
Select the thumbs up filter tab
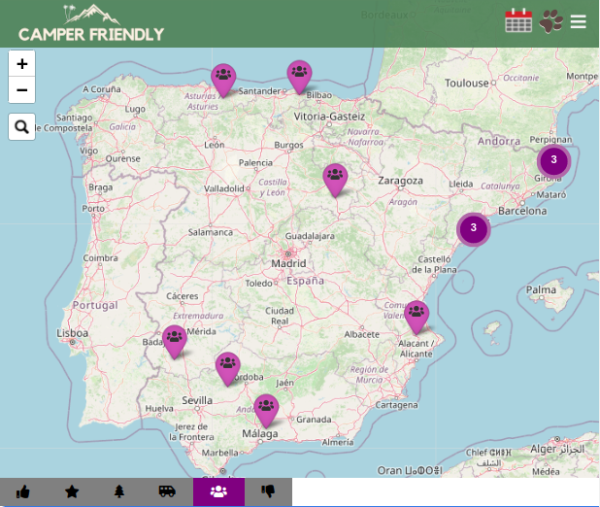pos(23,491)
